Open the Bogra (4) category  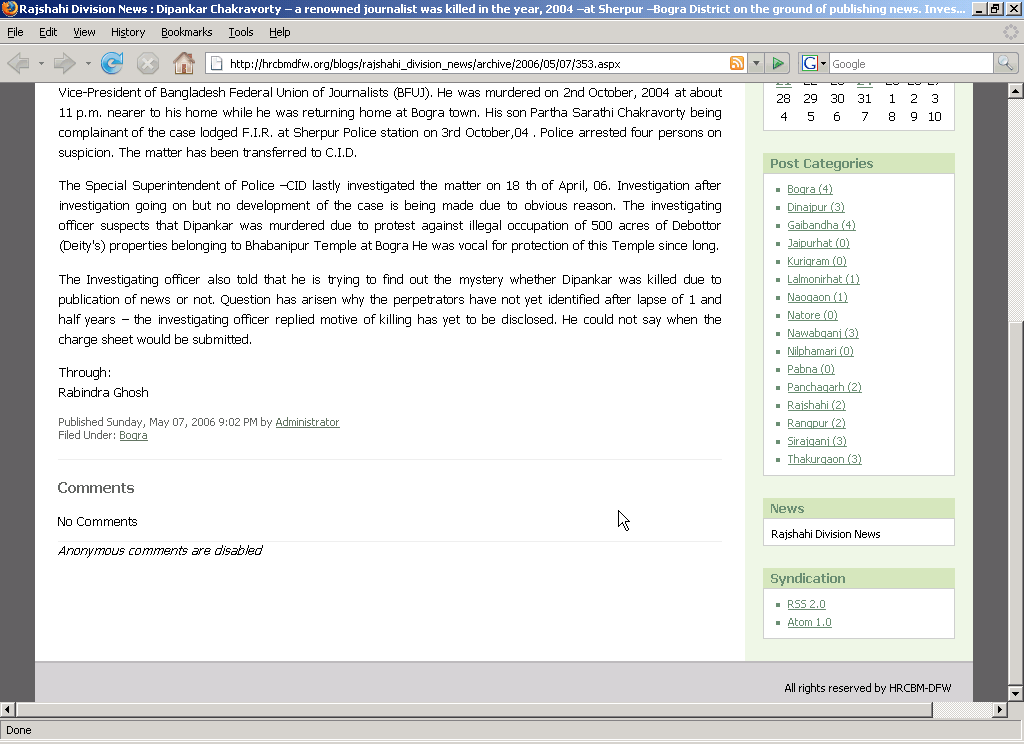coord(809,189)
